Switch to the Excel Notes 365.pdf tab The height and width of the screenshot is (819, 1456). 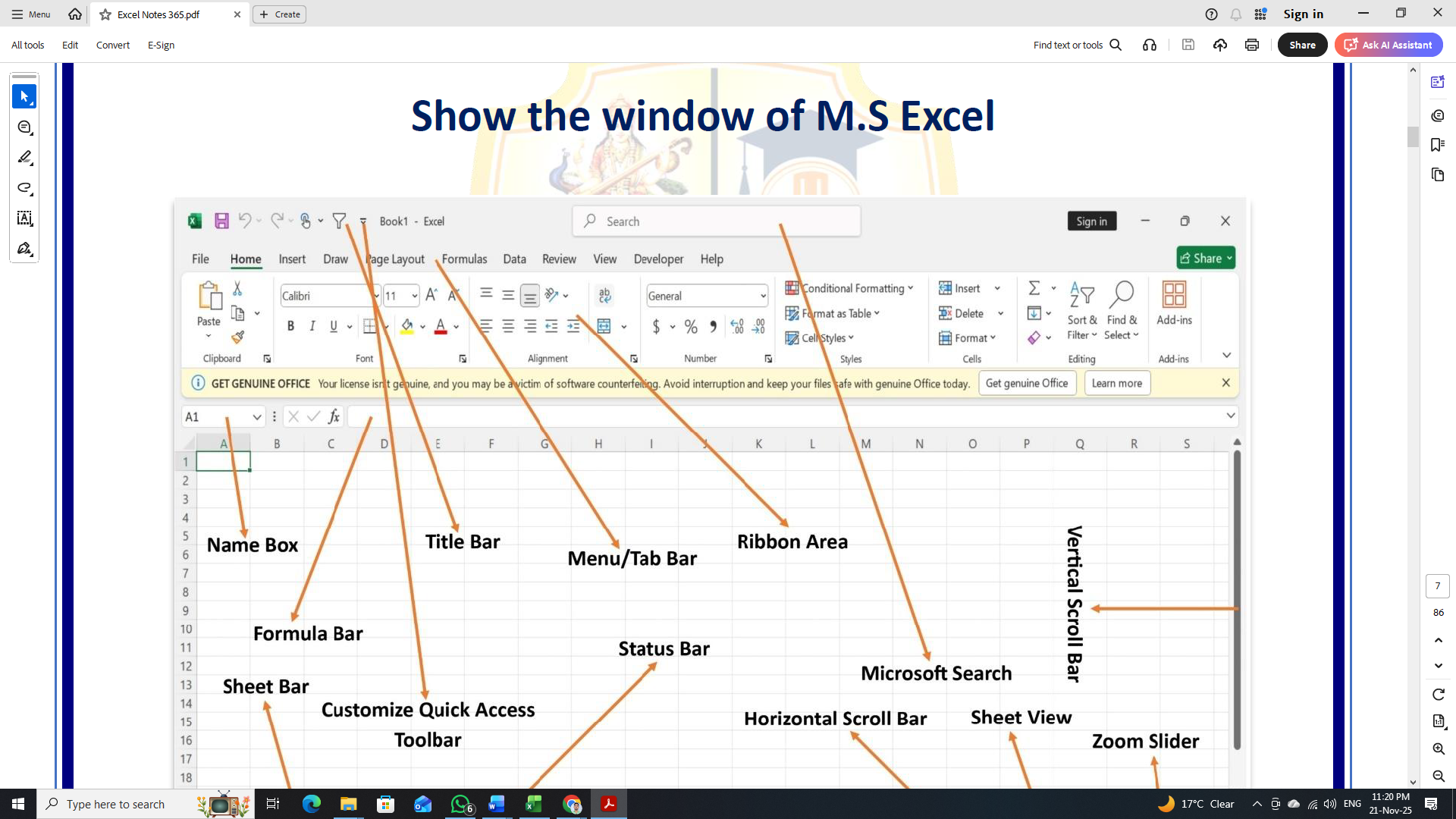point(159,14)
